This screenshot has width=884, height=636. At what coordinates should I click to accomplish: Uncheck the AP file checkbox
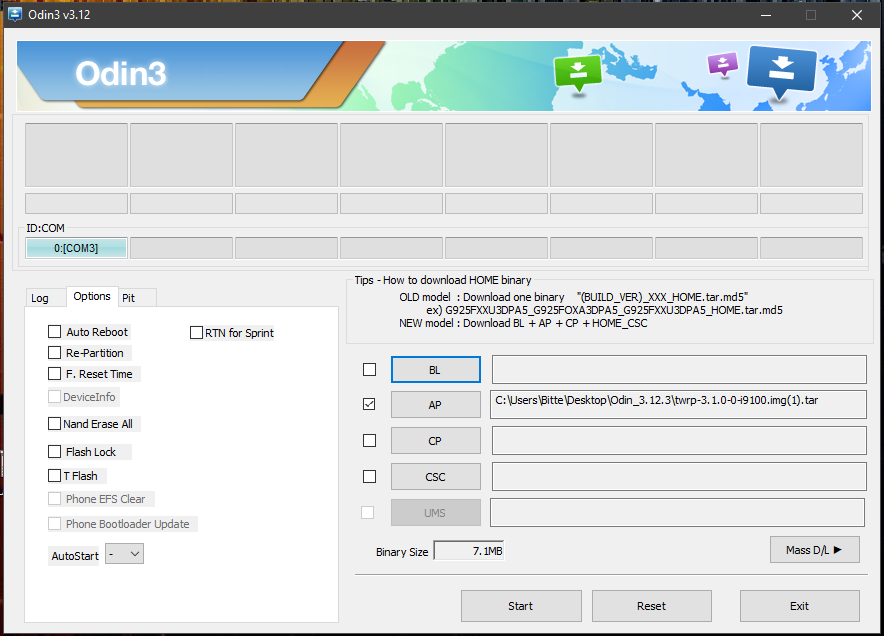coord(369,404)
